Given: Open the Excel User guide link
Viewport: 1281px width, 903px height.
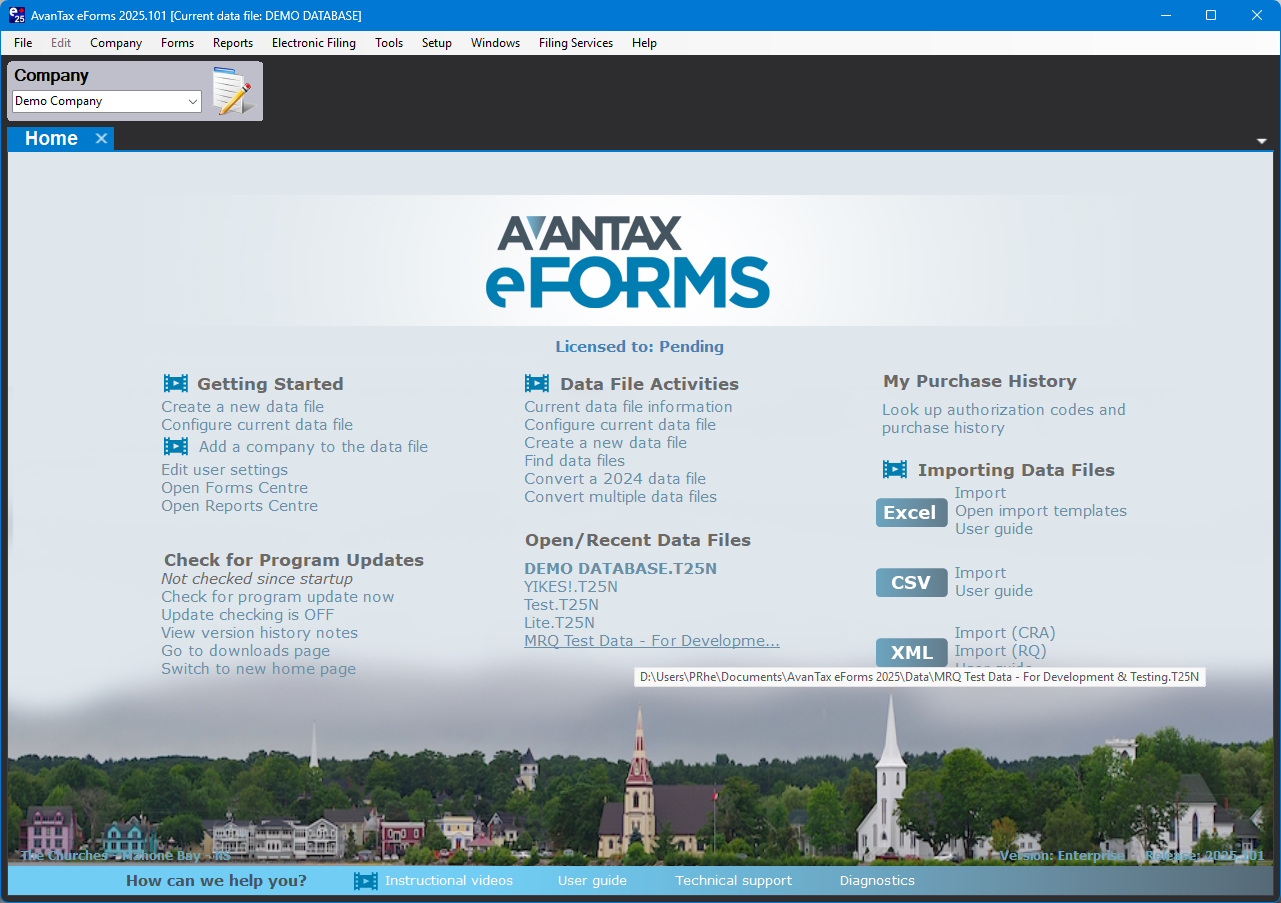Looking at the screenshot, I should [994, 529].
